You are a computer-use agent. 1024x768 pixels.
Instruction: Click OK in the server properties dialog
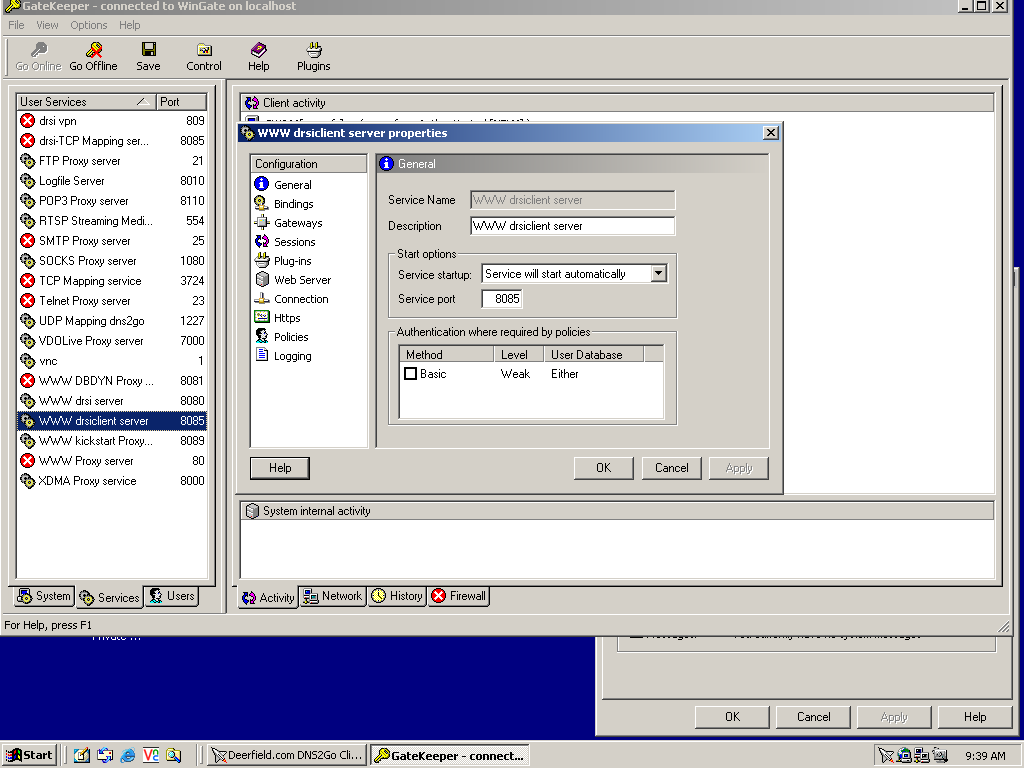pyautogui.click(x=603, y=468)
